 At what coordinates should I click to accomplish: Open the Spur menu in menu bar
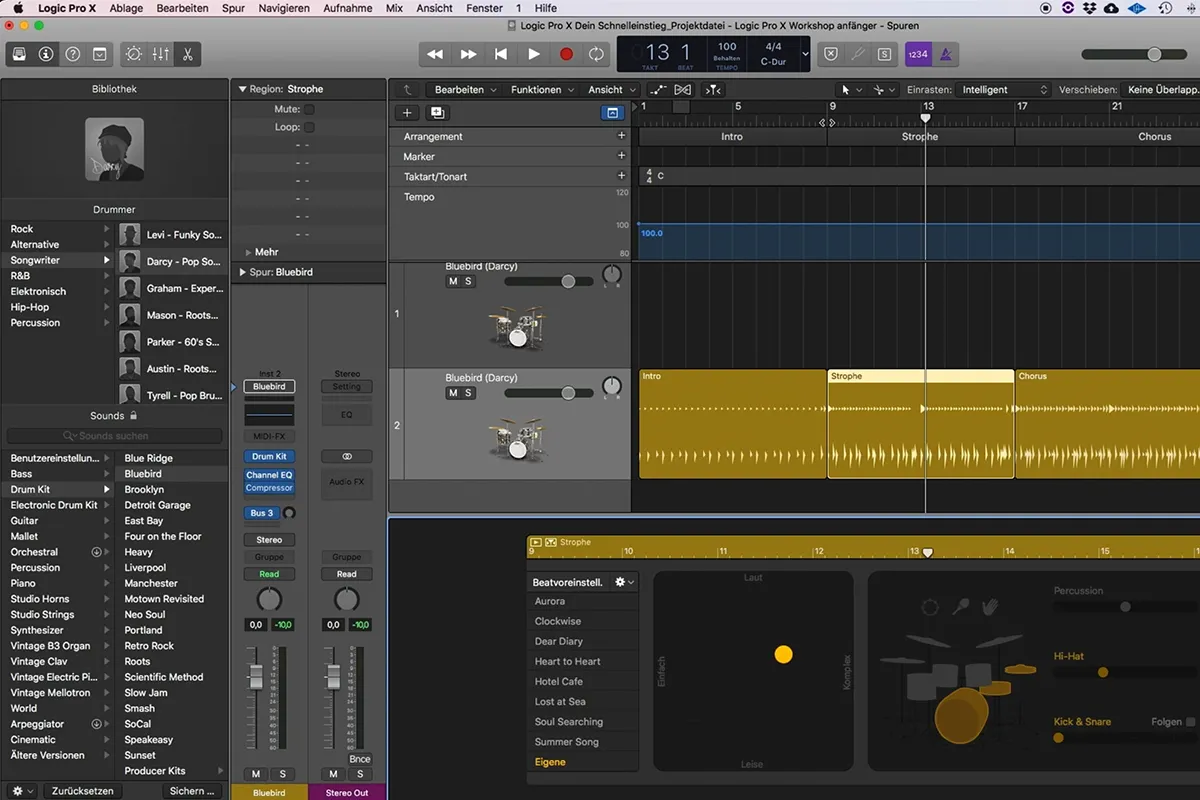coord(233,8)
